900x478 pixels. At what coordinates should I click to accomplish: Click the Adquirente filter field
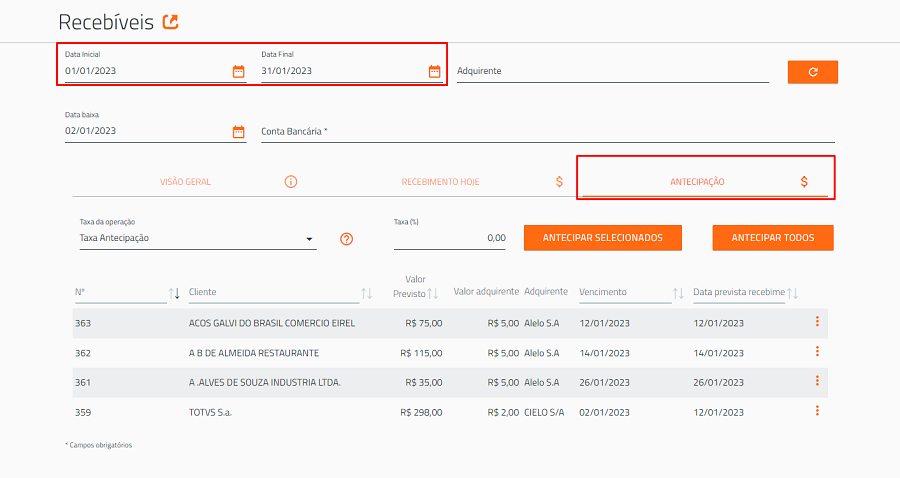(x=612, y=71)
